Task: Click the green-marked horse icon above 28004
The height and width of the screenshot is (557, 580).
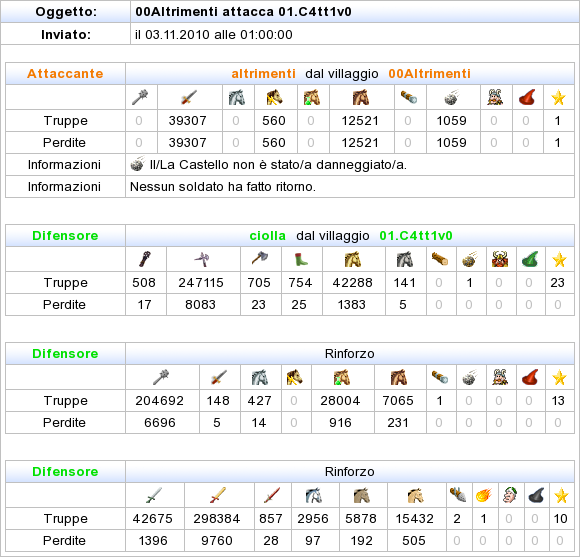Action: (x=341, y=377)
